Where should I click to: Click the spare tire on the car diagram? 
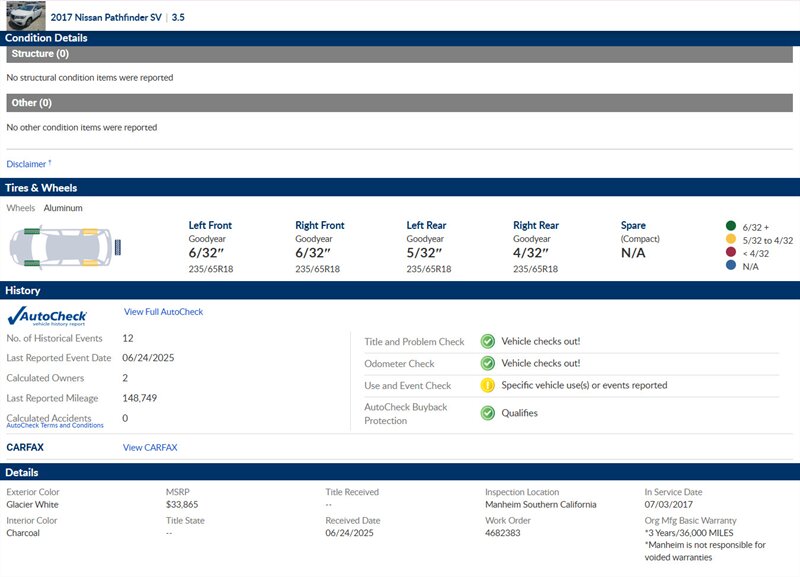[x=118, y=247]
